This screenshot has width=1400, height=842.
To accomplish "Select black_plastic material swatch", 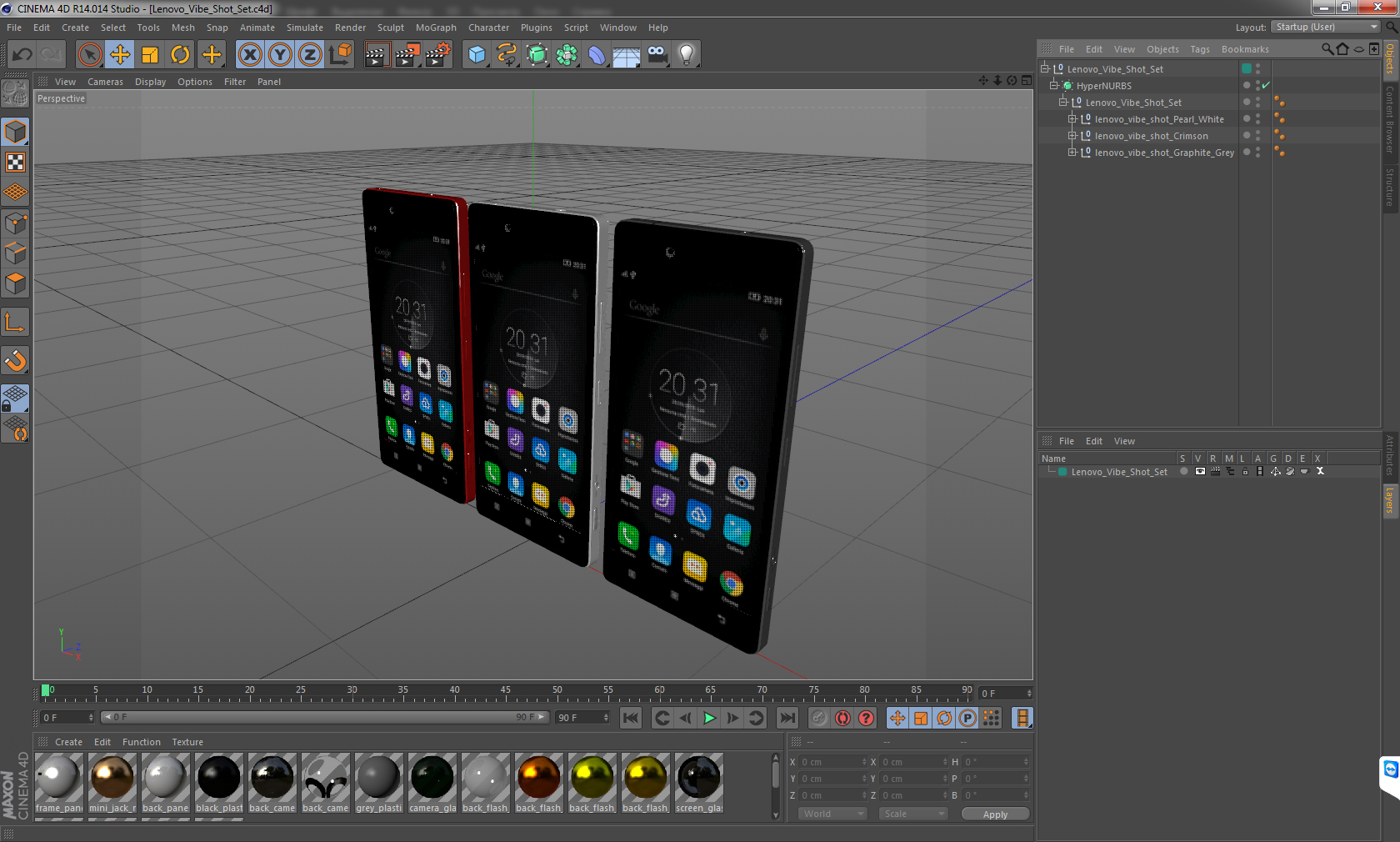I will (219, 783).
